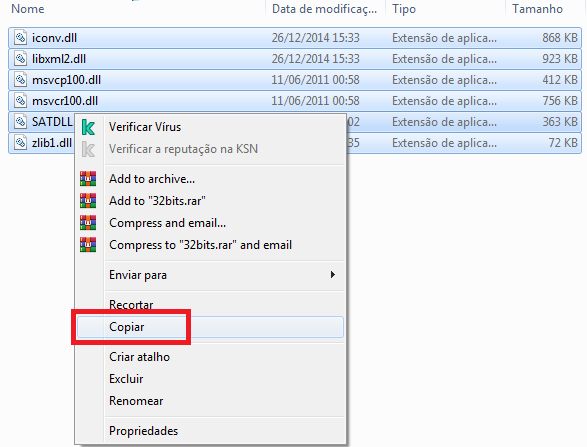The image size is (587, 447).
Task: Click the green Kaspersky icon beside Verificar Vírus
Action: [88, 127]
